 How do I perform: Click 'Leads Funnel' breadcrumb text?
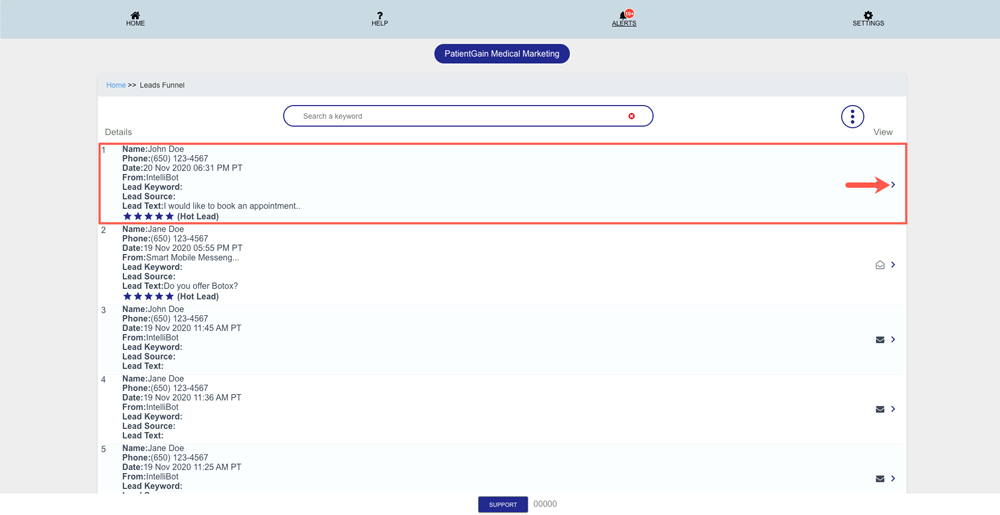[x=162, y=85]
